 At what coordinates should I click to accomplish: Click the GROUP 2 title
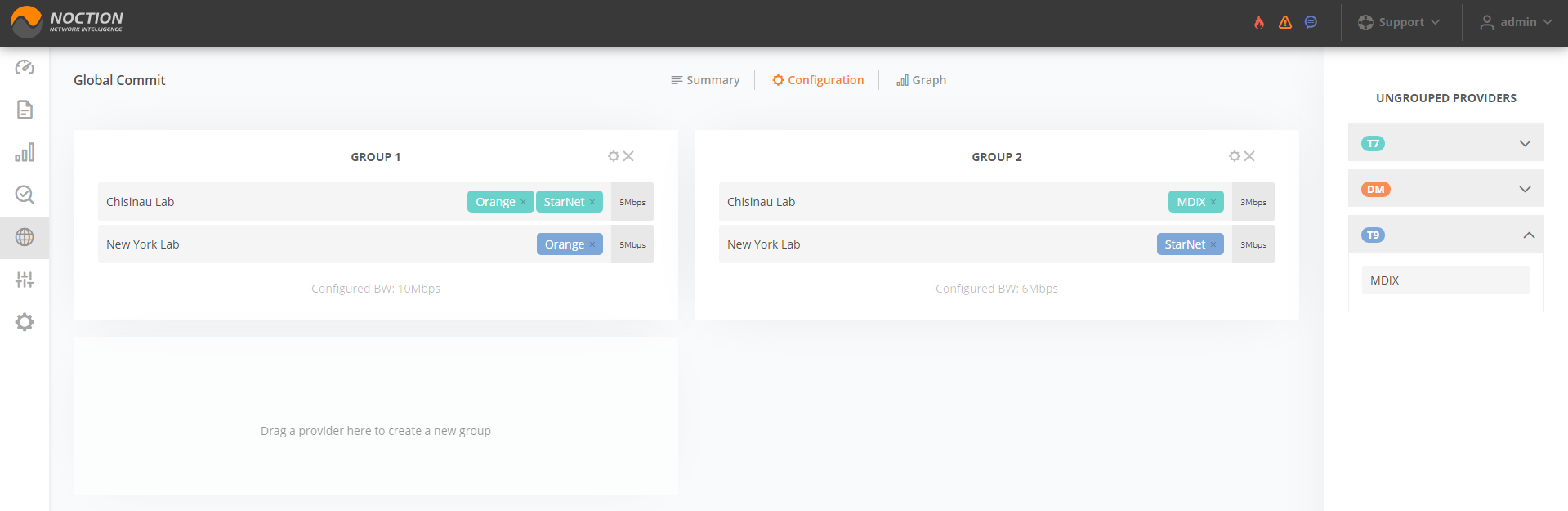click(x=997, y=157)
